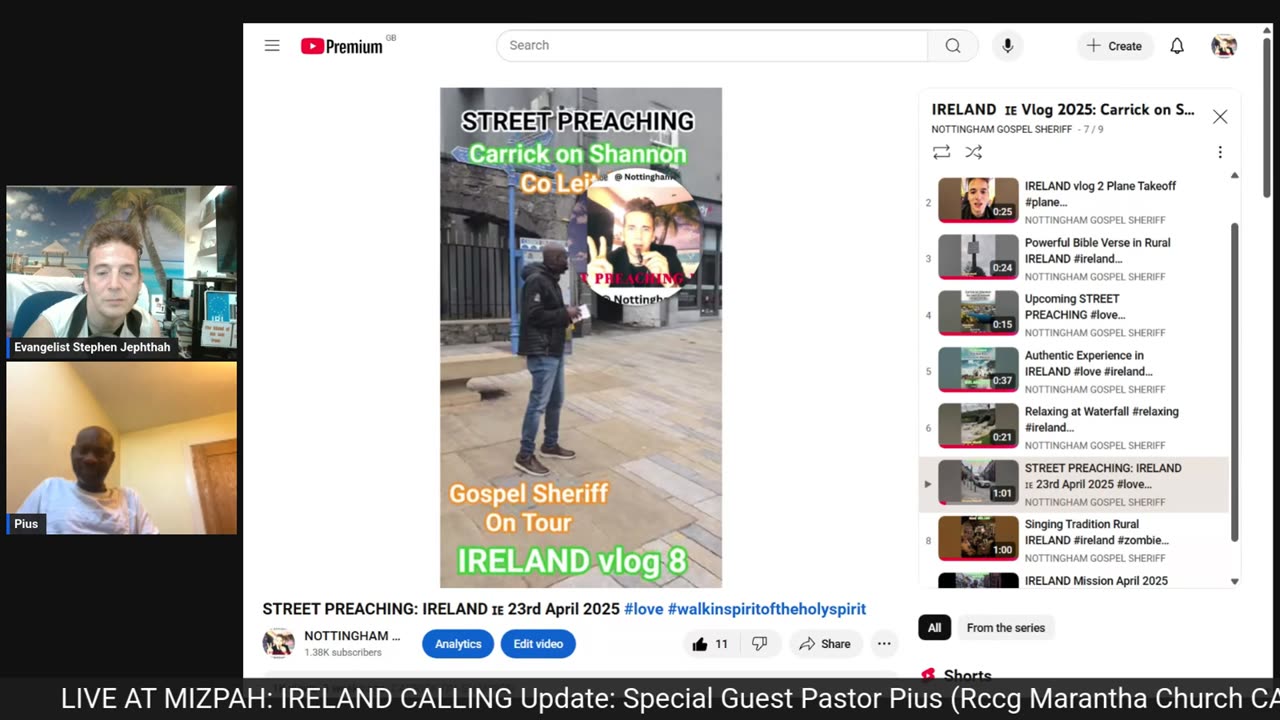Select Evangelist Stephen Jephthah webcam feed
This screenshot has width=1280, height=720.
click(x=122, y=272)
